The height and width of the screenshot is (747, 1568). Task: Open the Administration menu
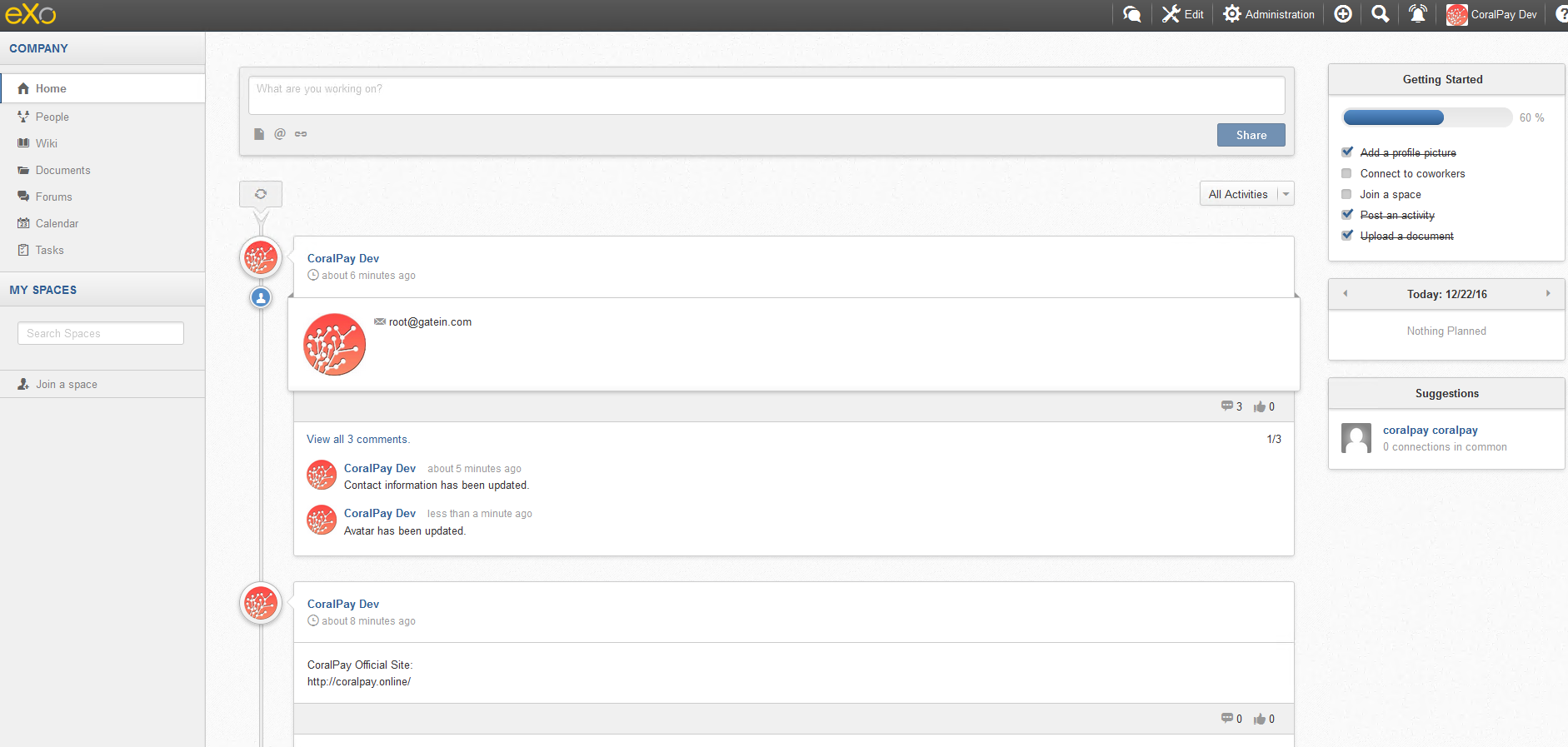[x=1269, y=14]
